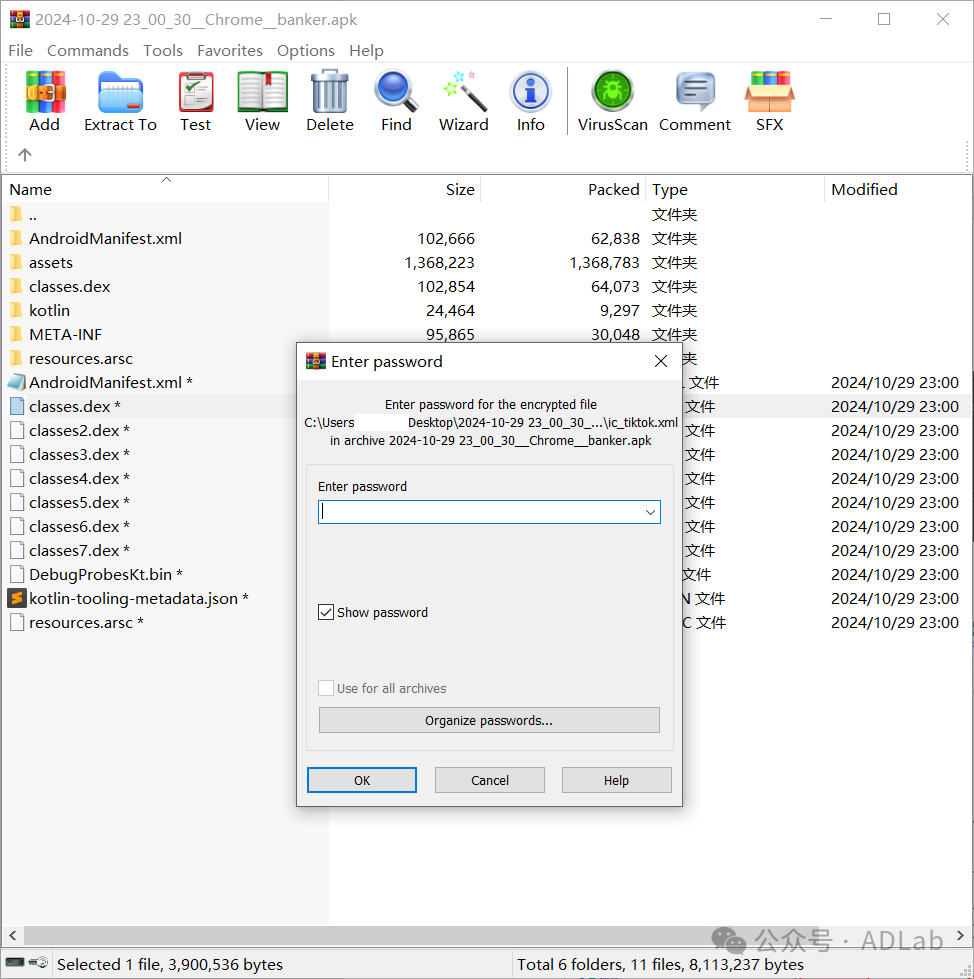Click the Add archive toolbar icon
Screen dimensions: 974x979
coord(44,102)
